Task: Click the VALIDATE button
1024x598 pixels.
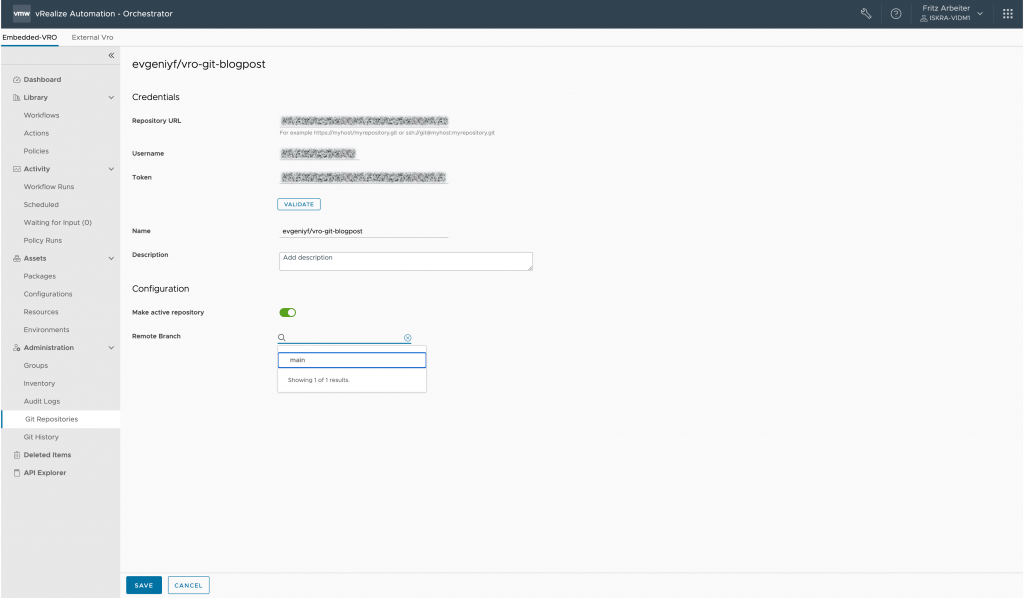Action: pyautogui.click(x=299, y=204)
